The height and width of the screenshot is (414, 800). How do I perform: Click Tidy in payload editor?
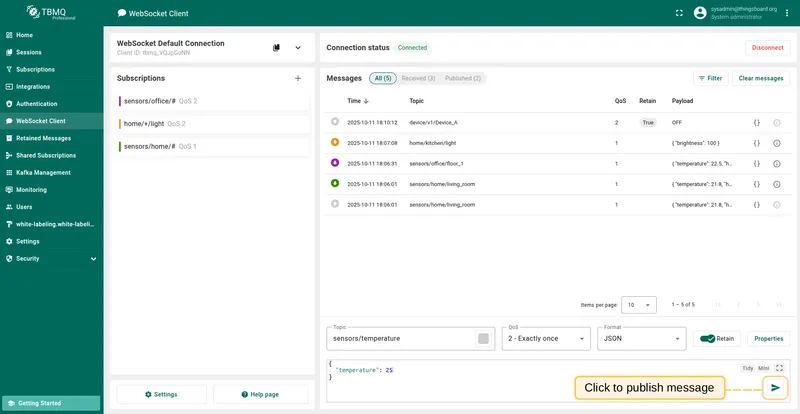(747, 368)
